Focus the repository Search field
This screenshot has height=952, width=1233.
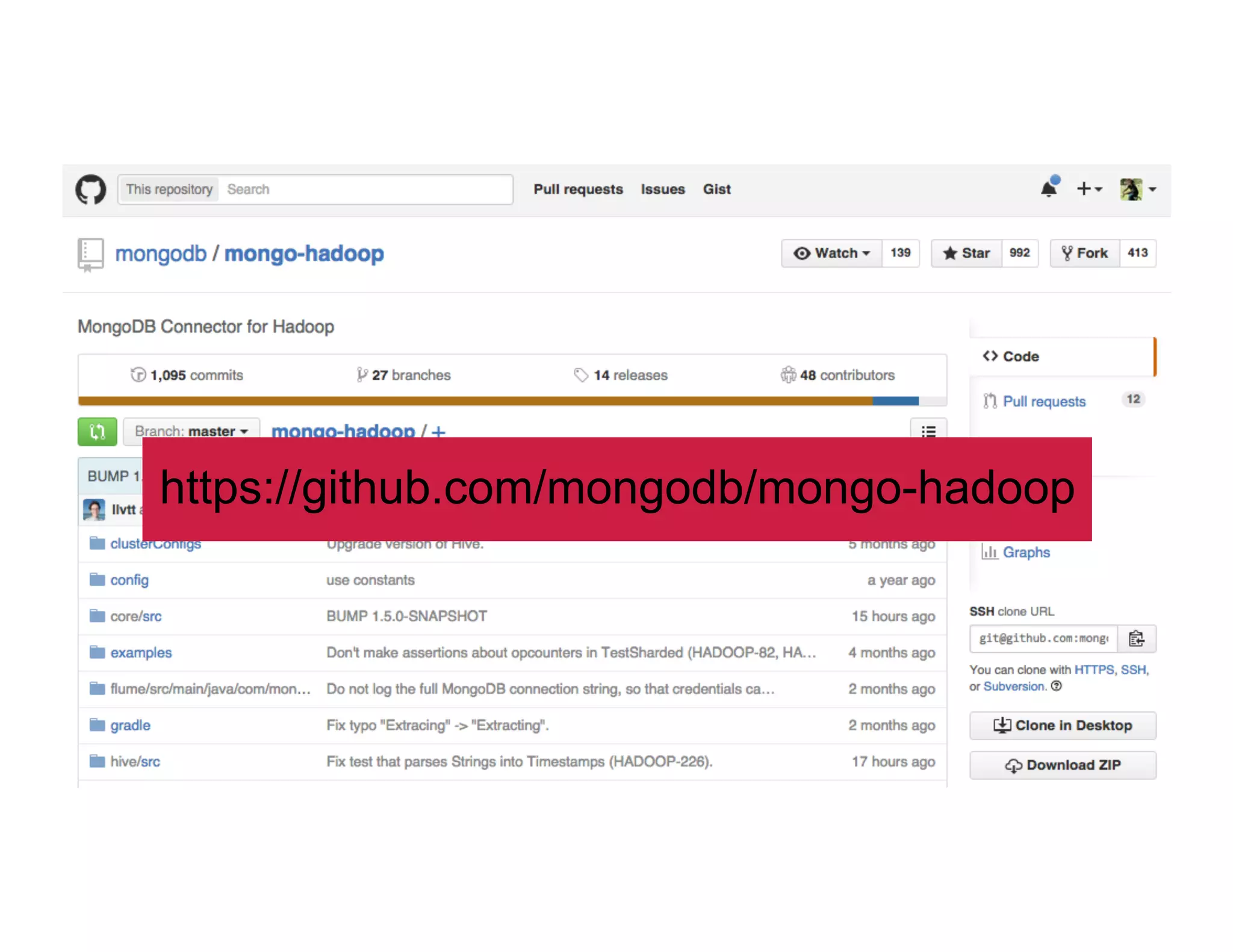[x=365, y=190]
